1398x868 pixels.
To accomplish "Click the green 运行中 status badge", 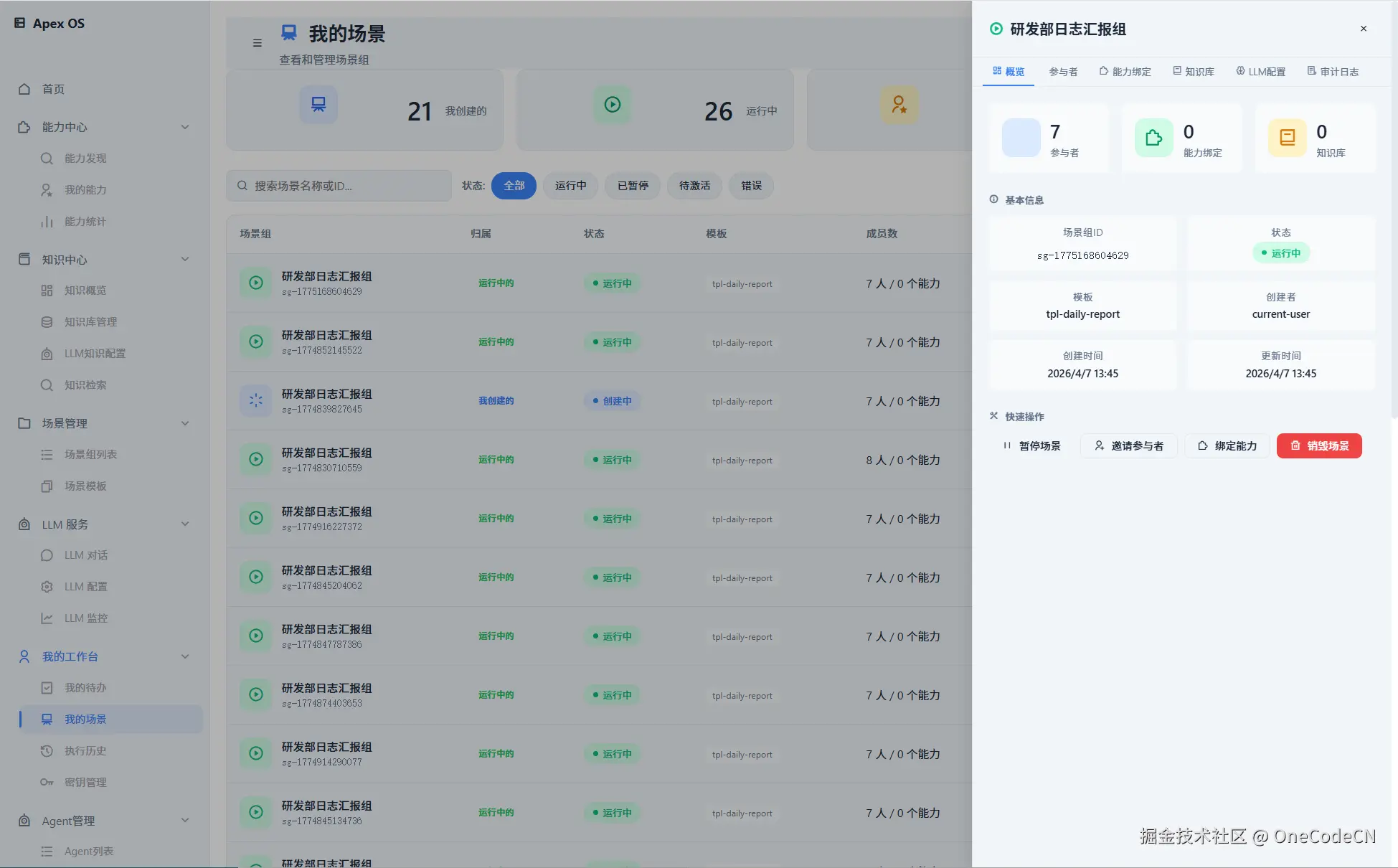I will tap(1281, 253).
